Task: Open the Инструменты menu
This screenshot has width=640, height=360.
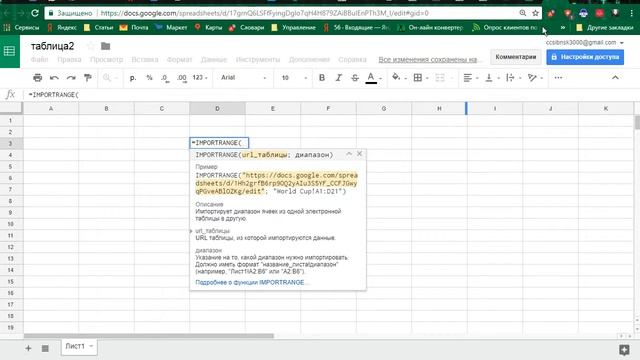Action: click(258, 60)
